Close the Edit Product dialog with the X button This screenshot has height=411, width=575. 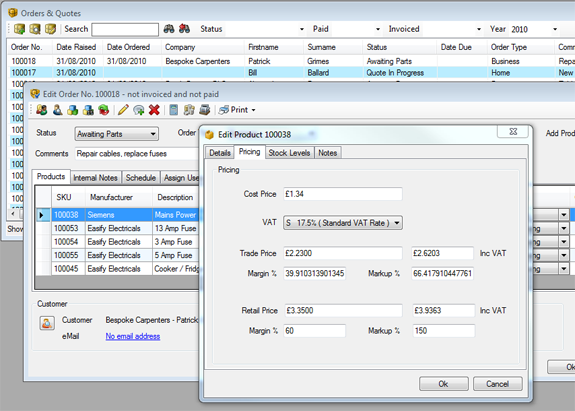pos(513,132)
